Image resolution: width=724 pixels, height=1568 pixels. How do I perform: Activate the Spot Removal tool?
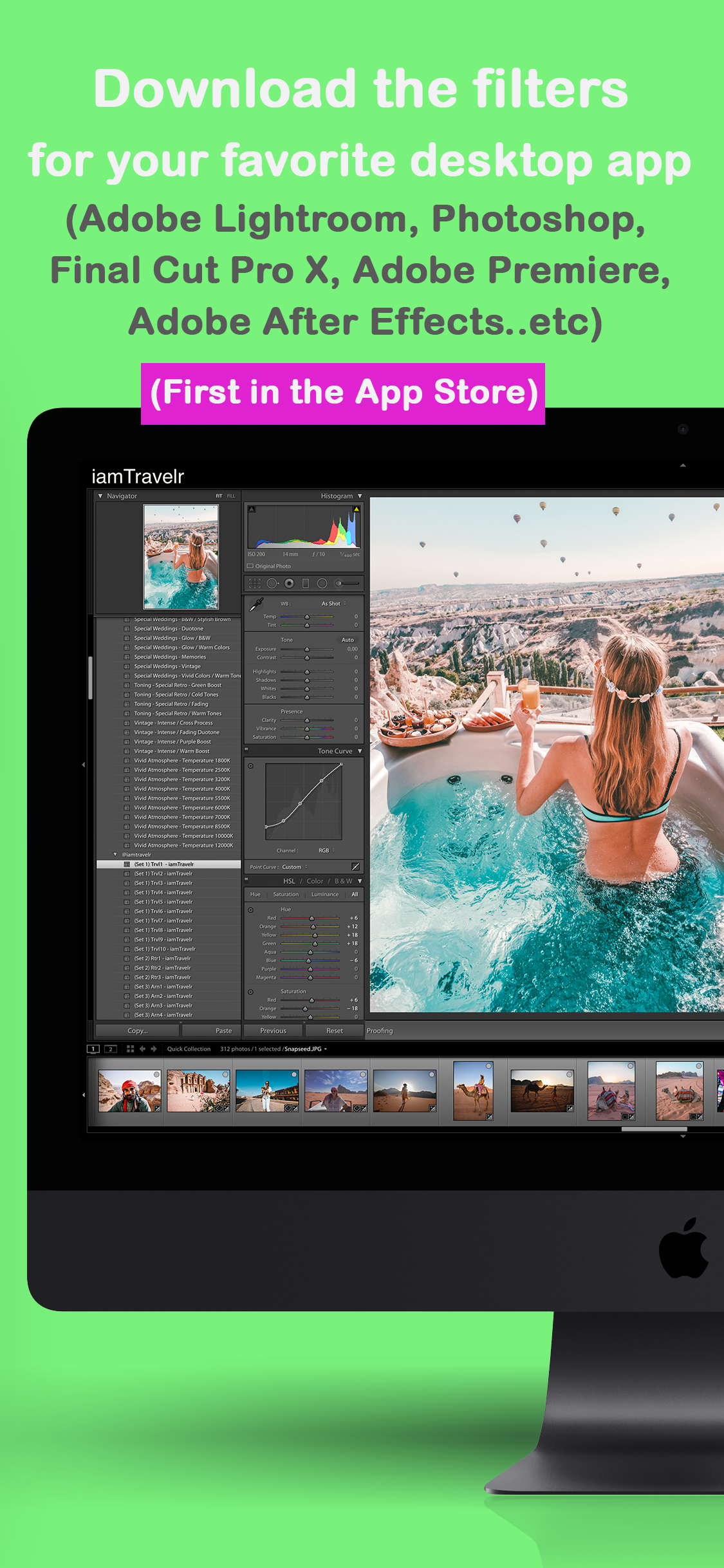click(273, 583)
